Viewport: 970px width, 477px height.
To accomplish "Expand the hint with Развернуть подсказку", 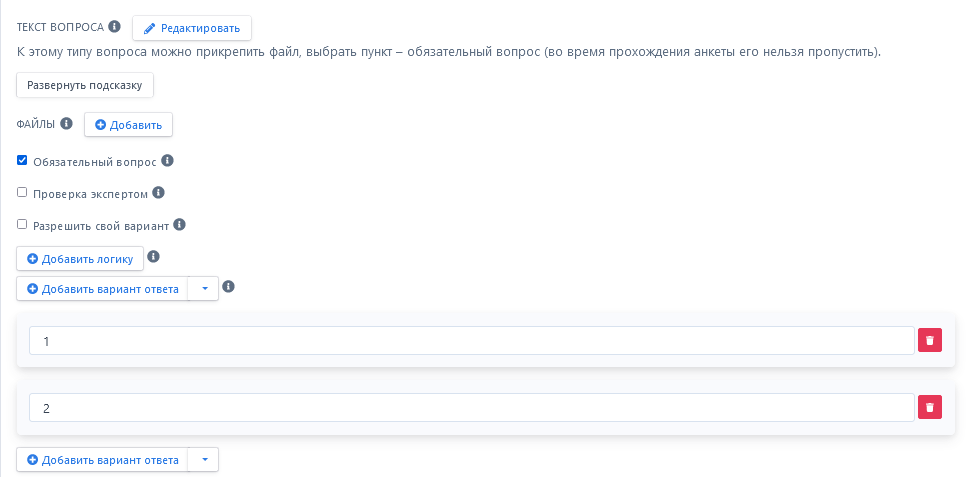I will (x=85, y=85).
